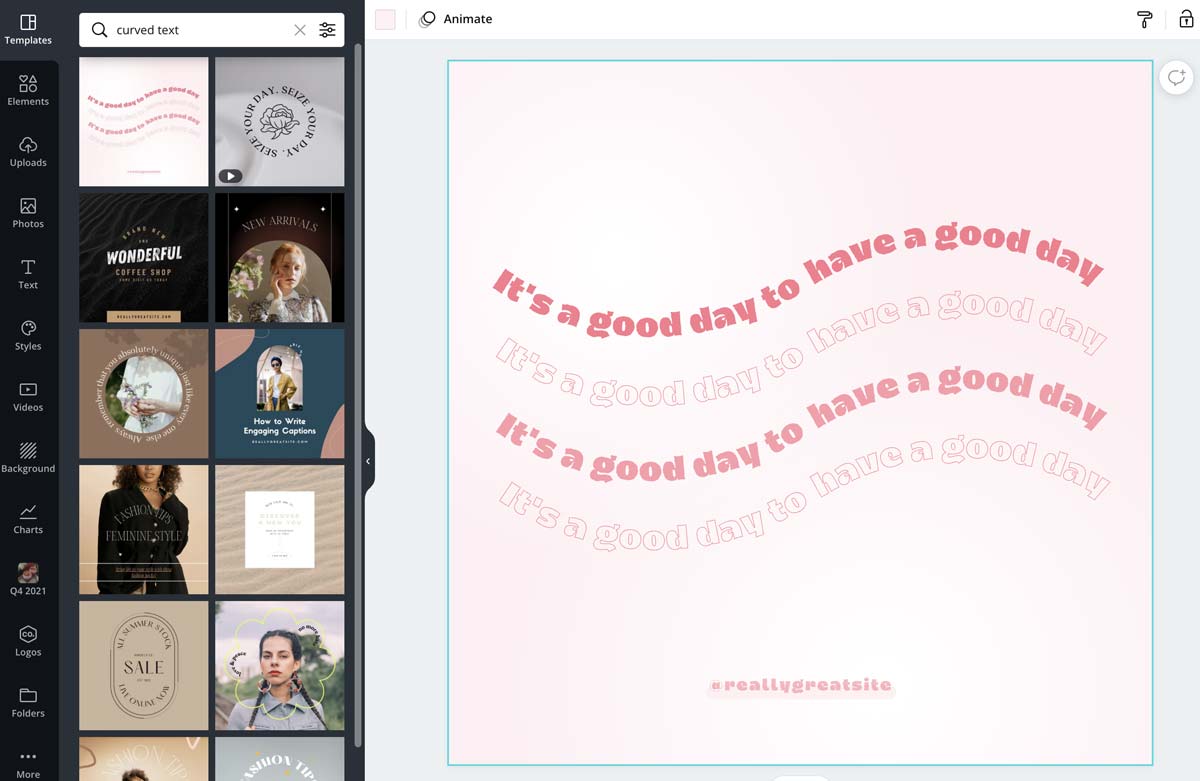The image size is (1200, 781).
Task: Open the Folders panel
Action: (28, 702)
